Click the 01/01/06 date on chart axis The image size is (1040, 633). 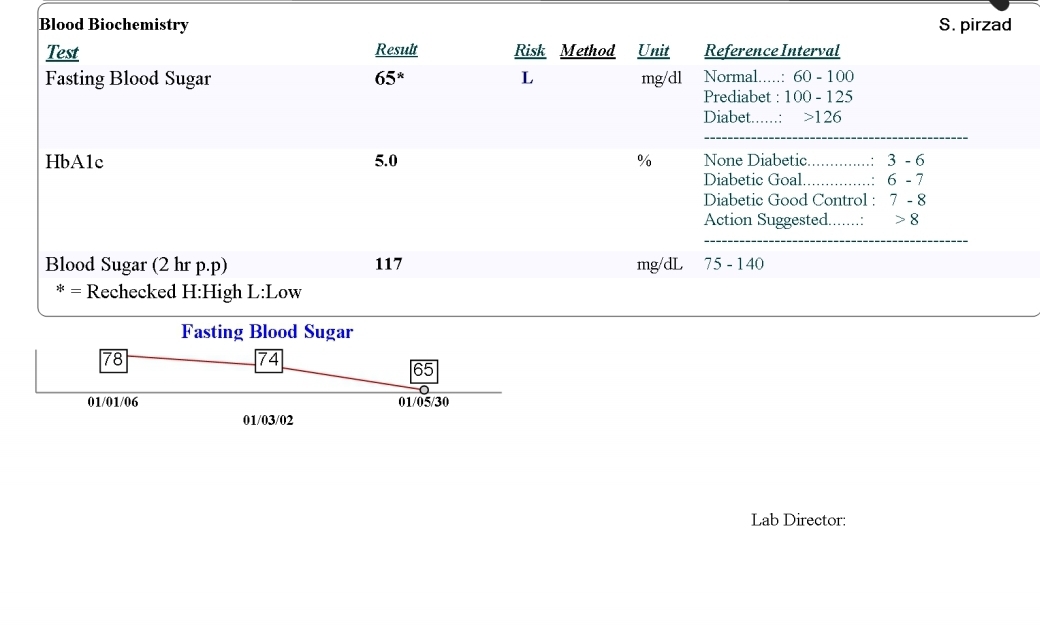[x=113, y=403]
